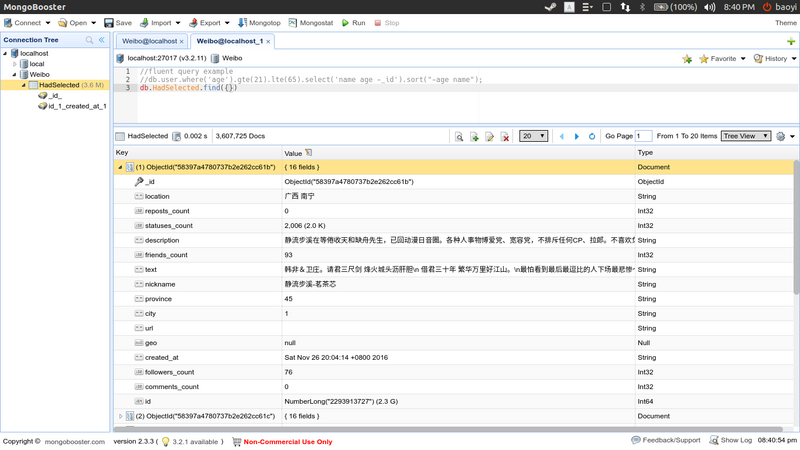The height and width of the screenshot is (450, 800).
Task: Refresh the query results
Action: [x=592, y=137]
